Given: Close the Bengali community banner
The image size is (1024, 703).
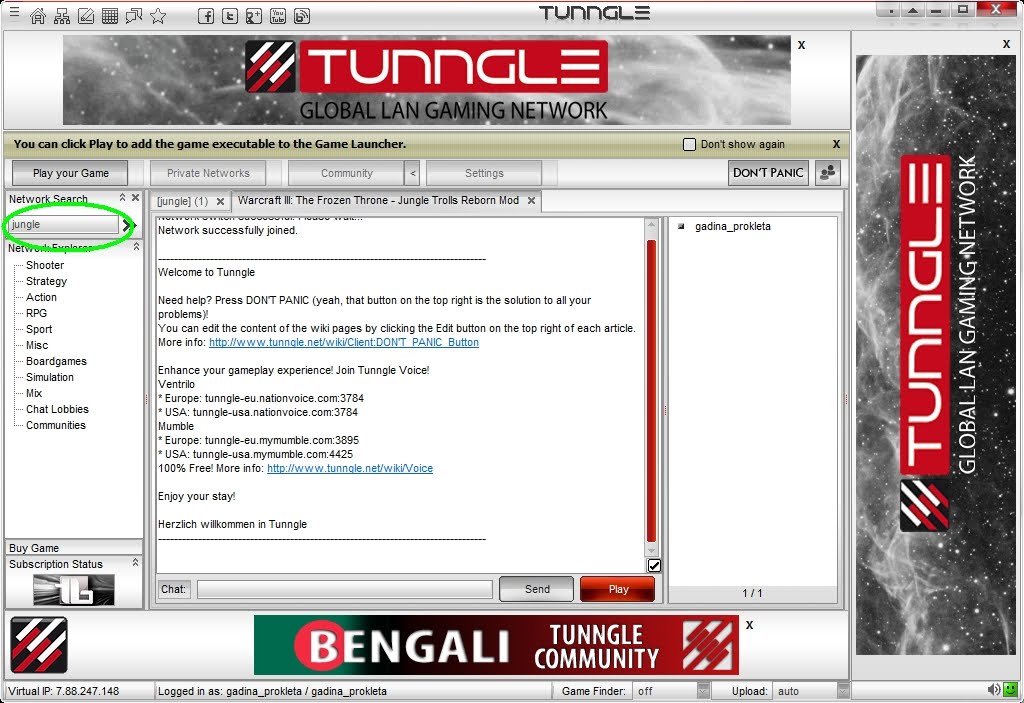Looking at the screenshot, I should click(x=750, y=625).
